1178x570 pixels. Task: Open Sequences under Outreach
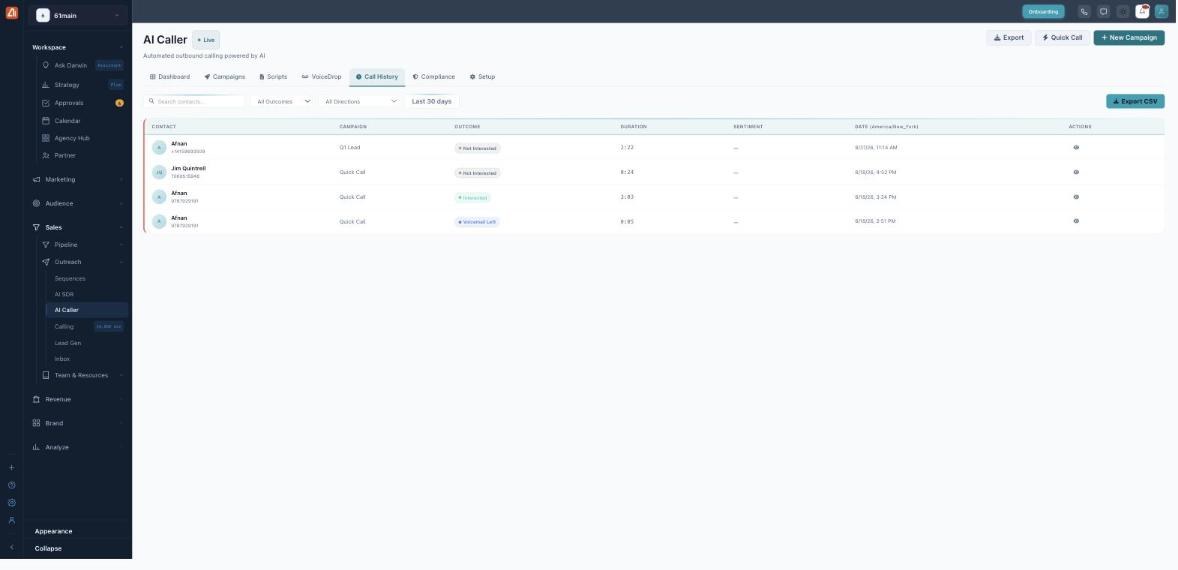[70, 279]
